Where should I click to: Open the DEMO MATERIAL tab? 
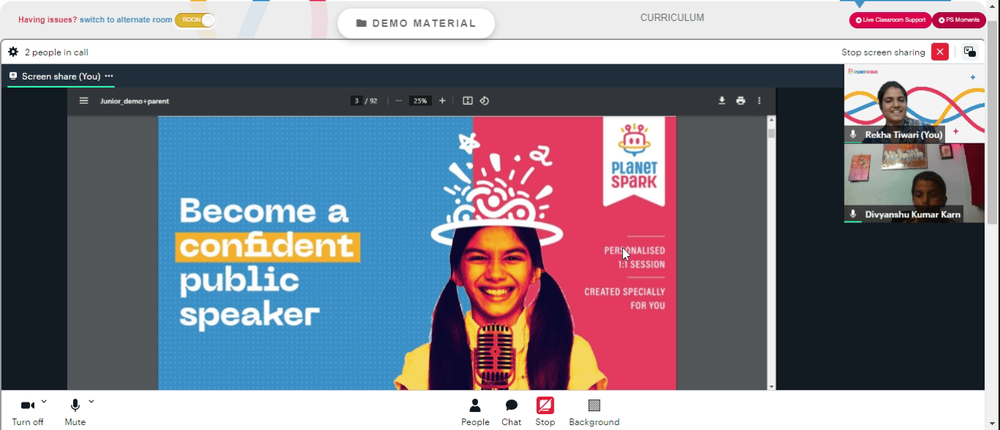416,23
